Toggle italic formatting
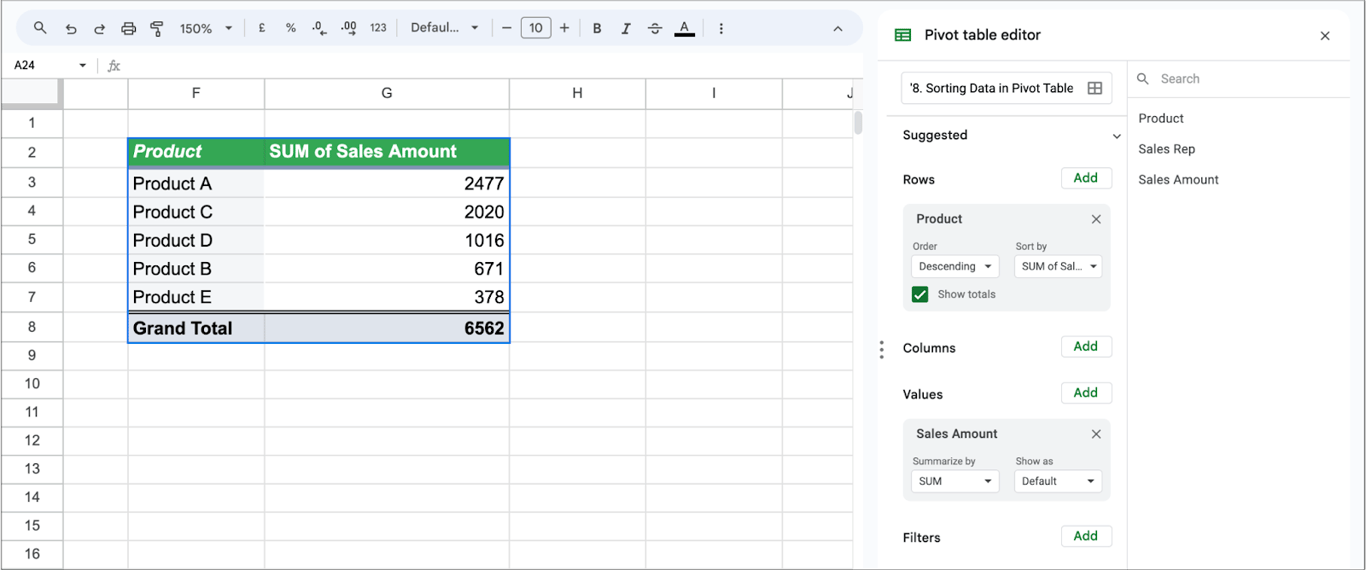The image size is (1366, 570). tap(626, 28)
